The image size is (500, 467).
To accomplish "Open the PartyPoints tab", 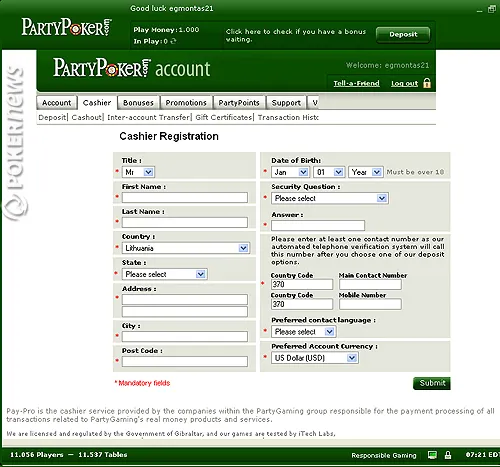I will [239, 103].
